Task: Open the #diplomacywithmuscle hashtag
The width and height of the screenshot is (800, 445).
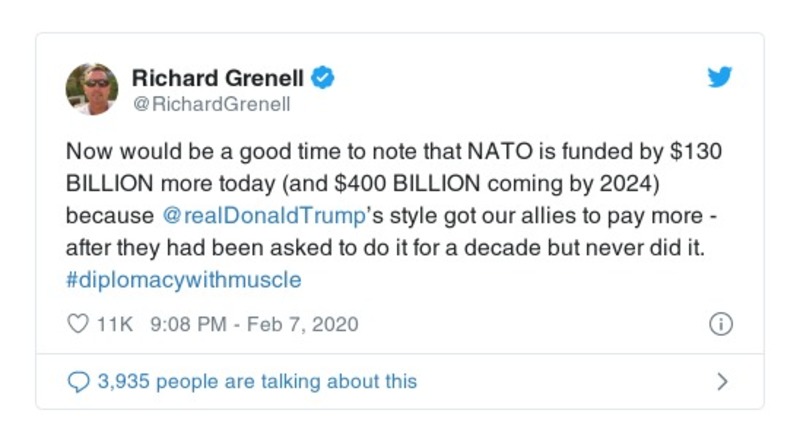Action: tap(183, 279)
